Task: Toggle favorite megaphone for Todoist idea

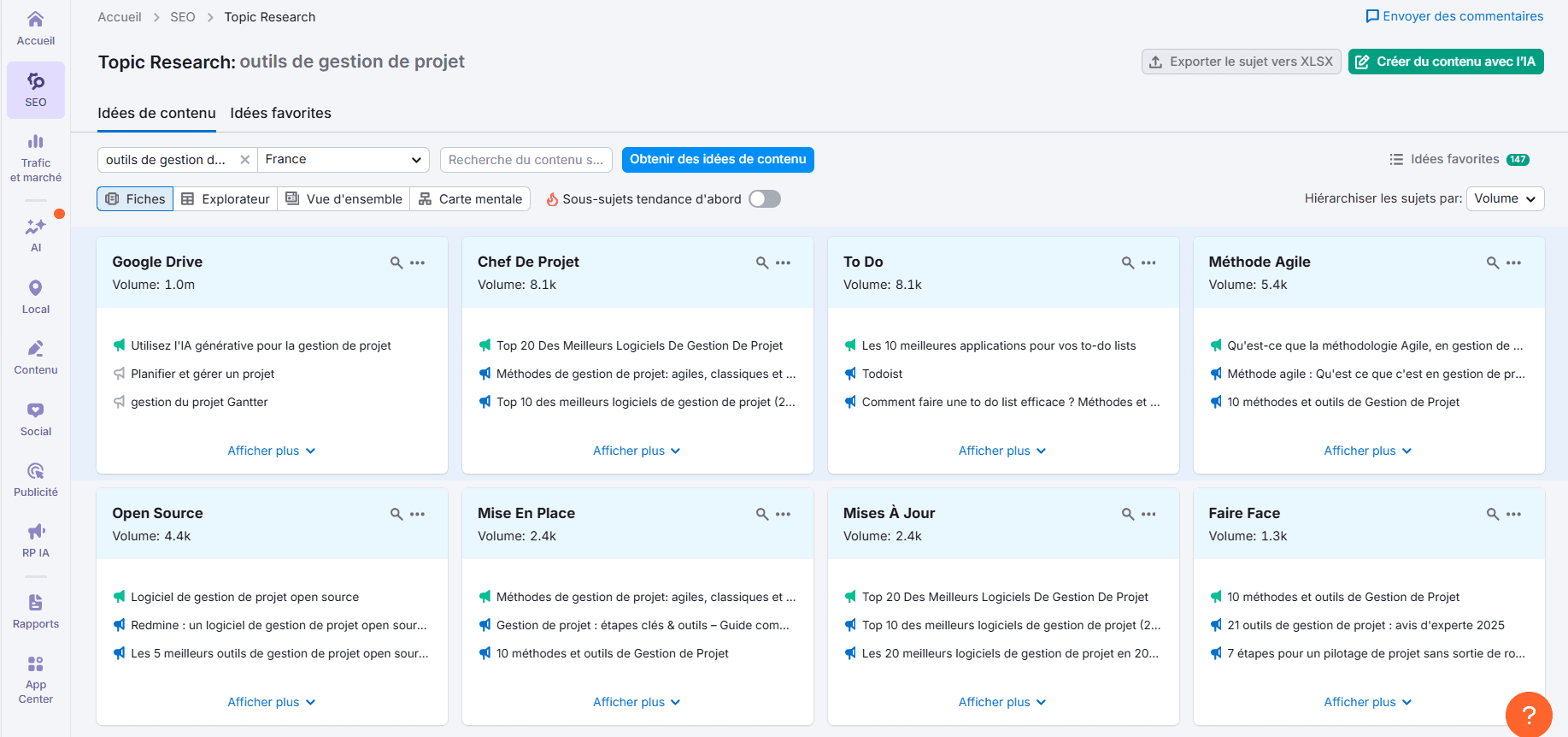Action: 850,374
